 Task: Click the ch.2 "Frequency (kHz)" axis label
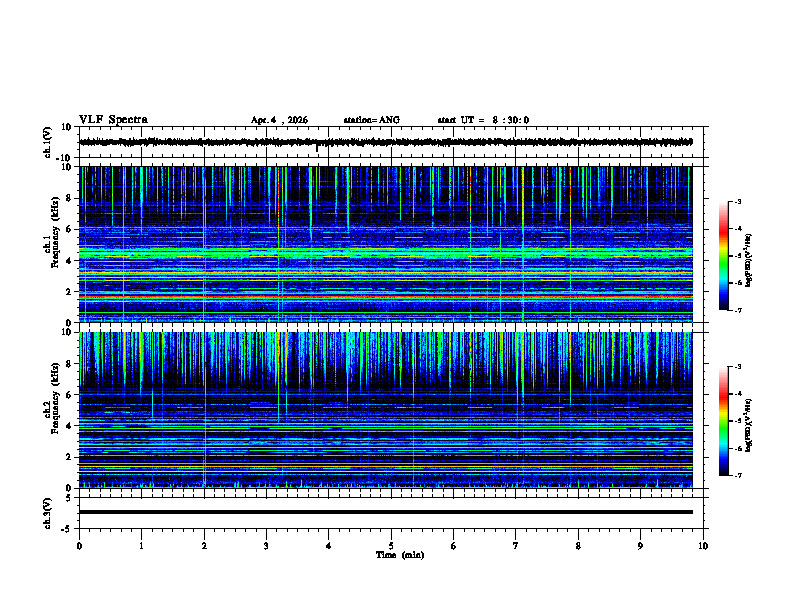(x=55, y=397)
